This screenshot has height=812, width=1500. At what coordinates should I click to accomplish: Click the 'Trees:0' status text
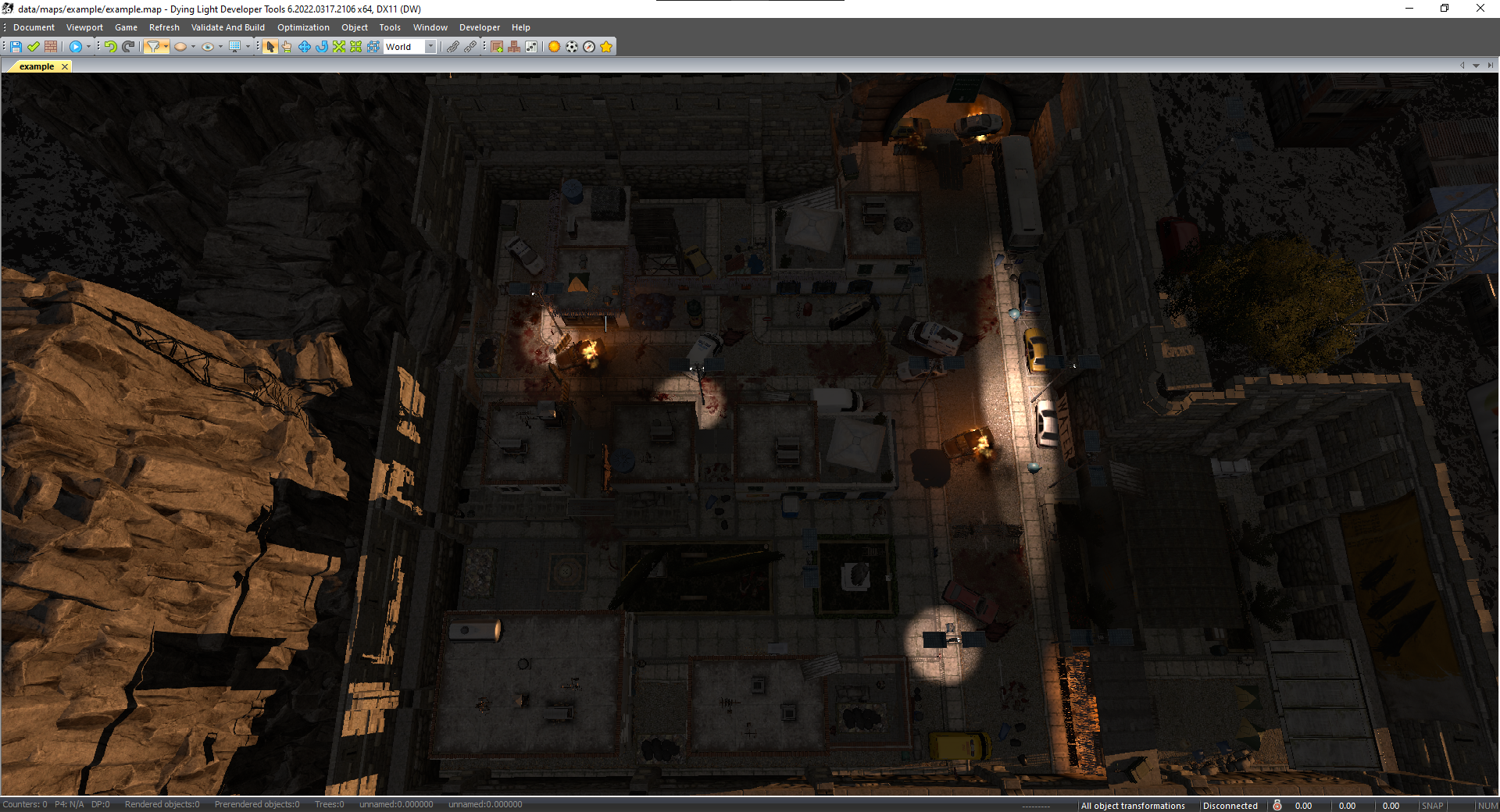(x=329, y=804)
